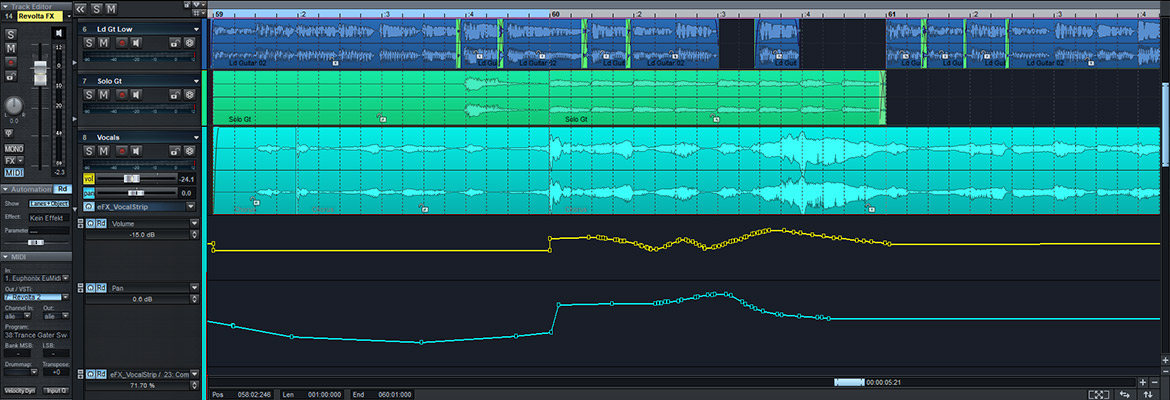Mute the Vocals track

[104, 151]
